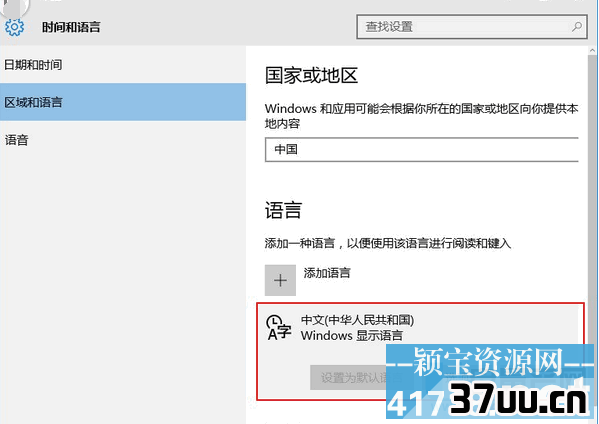Click the 国家或地区 heading
Viewport: 599px width, 424px height.
(x=311, y=75)
